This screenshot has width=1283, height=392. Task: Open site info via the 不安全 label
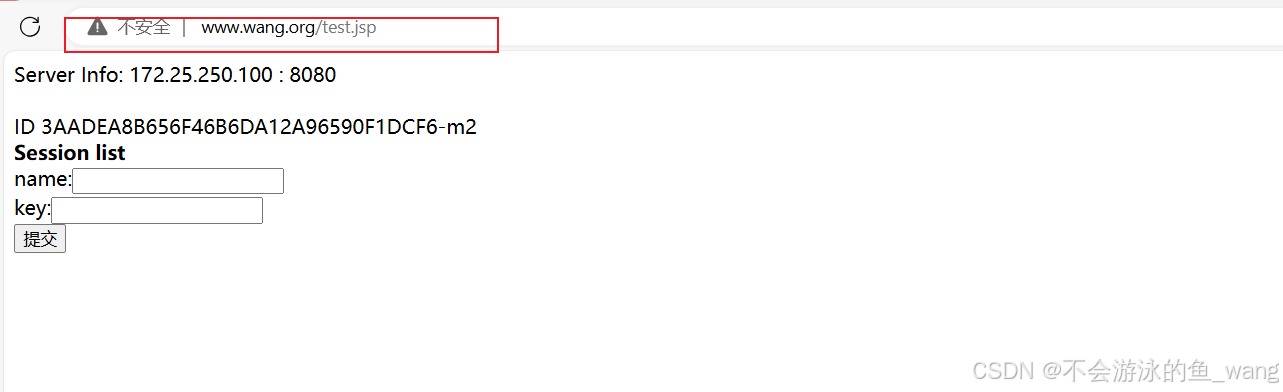pyautogui.click(x=144, y=27)
